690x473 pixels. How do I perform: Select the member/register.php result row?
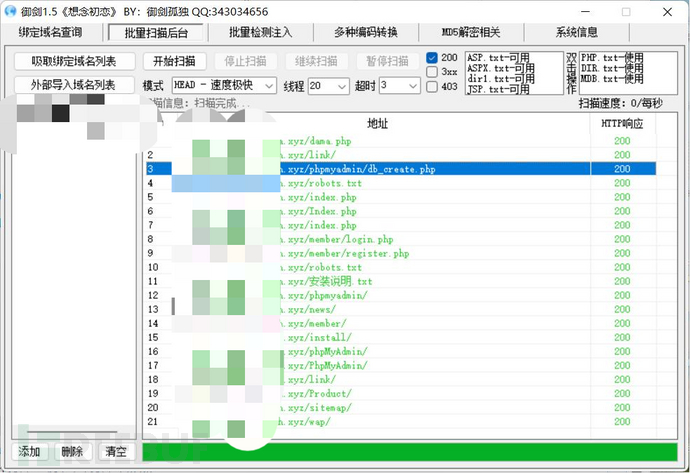[x=401, y=253]
